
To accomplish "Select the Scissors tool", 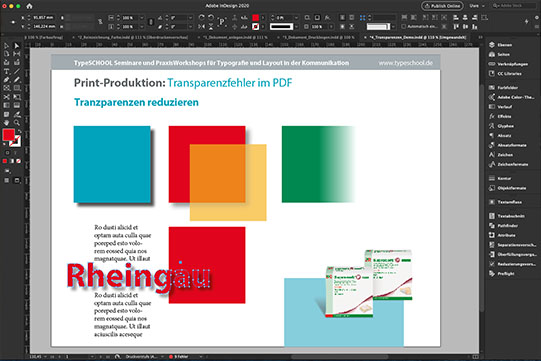I will [7, 97].
